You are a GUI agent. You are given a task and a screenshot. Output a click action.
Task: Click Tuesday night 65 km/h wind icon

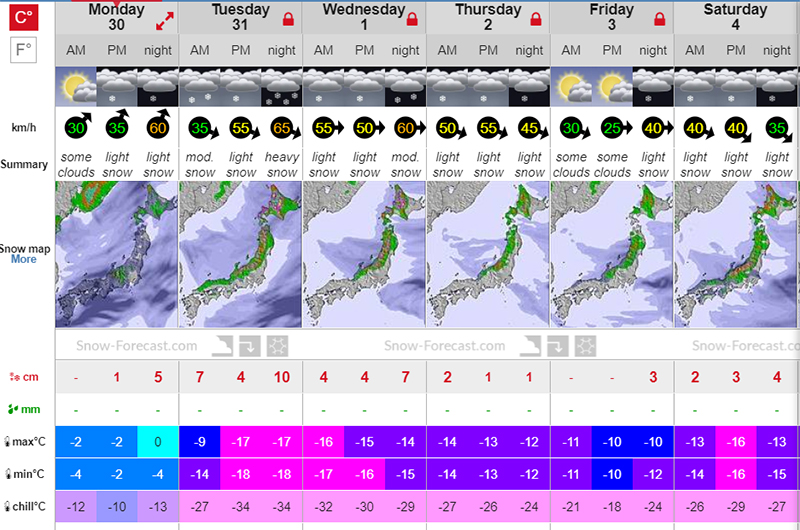(x=282, y=128)
